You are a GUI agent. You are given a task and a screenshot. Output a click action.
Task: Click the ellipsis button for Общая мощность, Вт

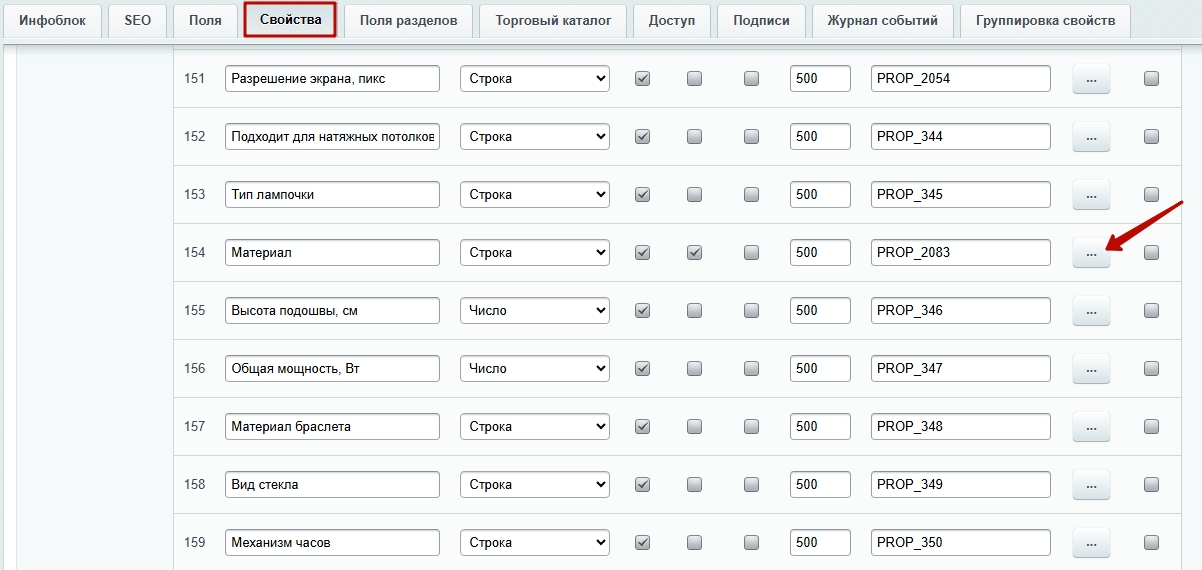(1091, 369)
